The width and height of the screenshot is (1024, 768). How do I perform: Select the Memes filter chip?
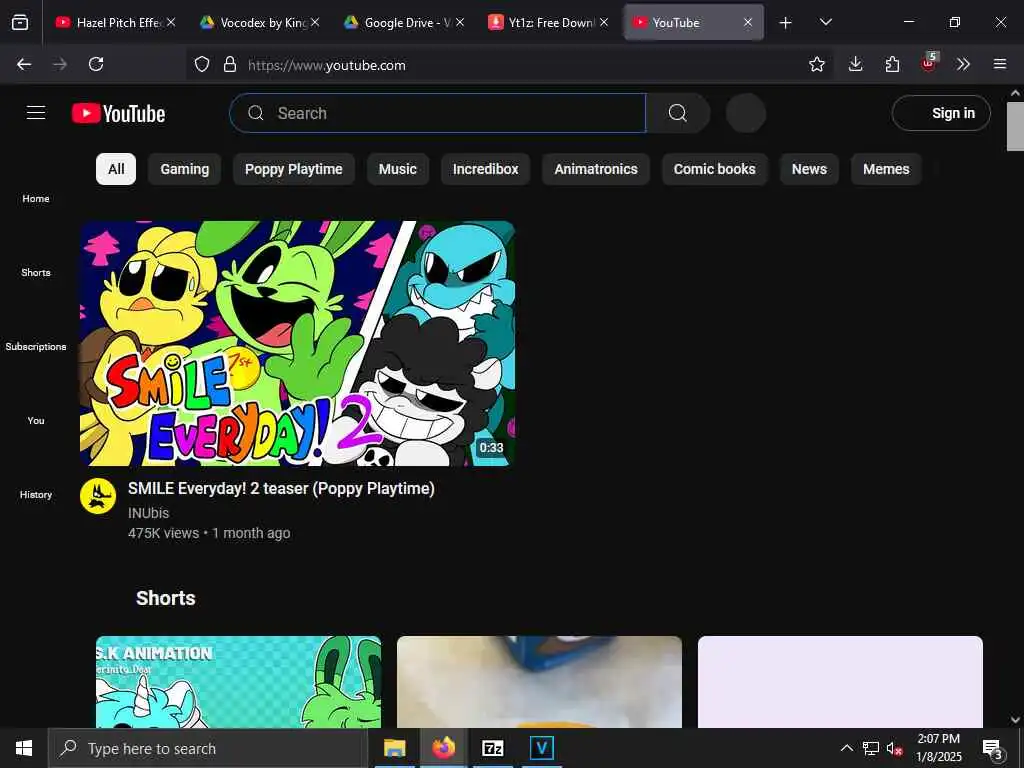coord(886,169)
